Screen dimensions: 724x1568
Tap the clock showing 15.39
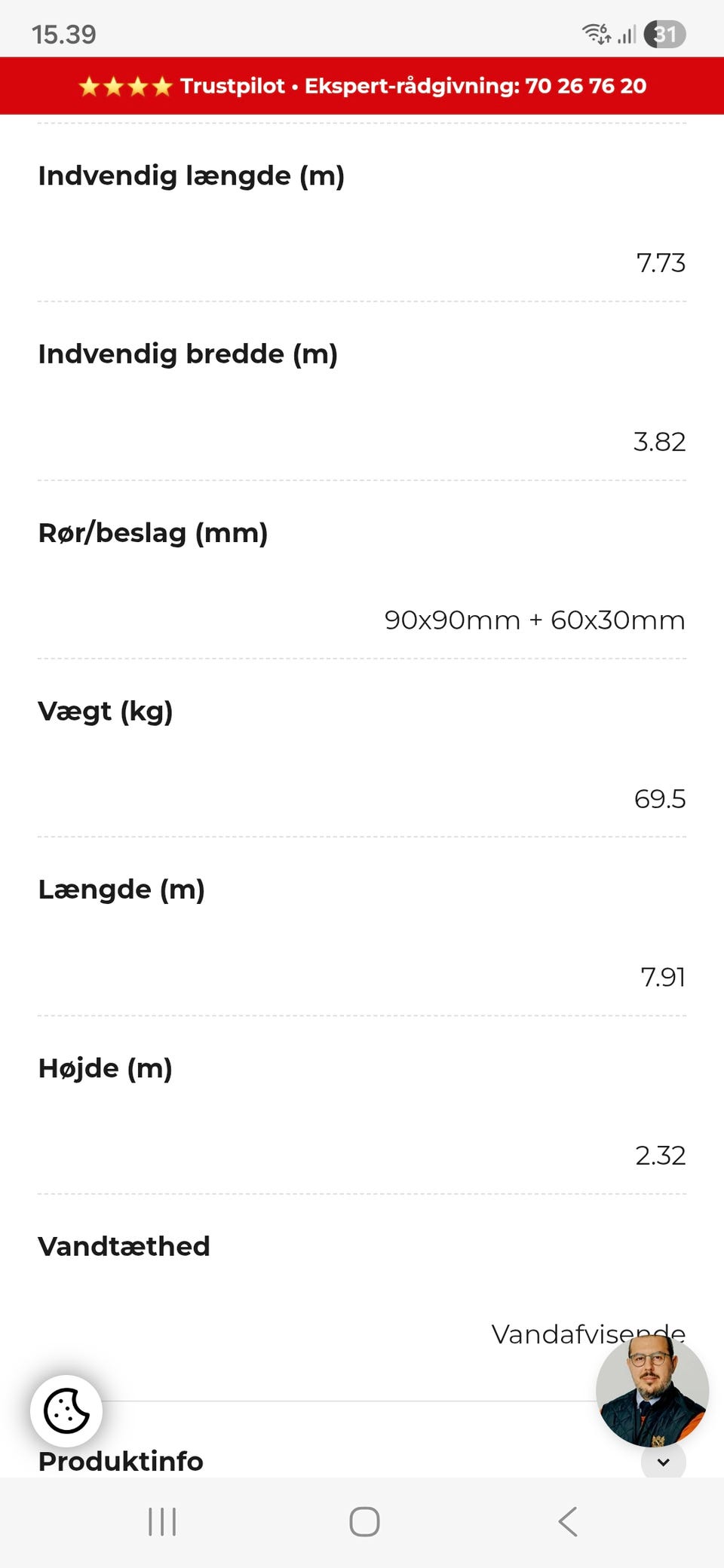tap(64, 34)
